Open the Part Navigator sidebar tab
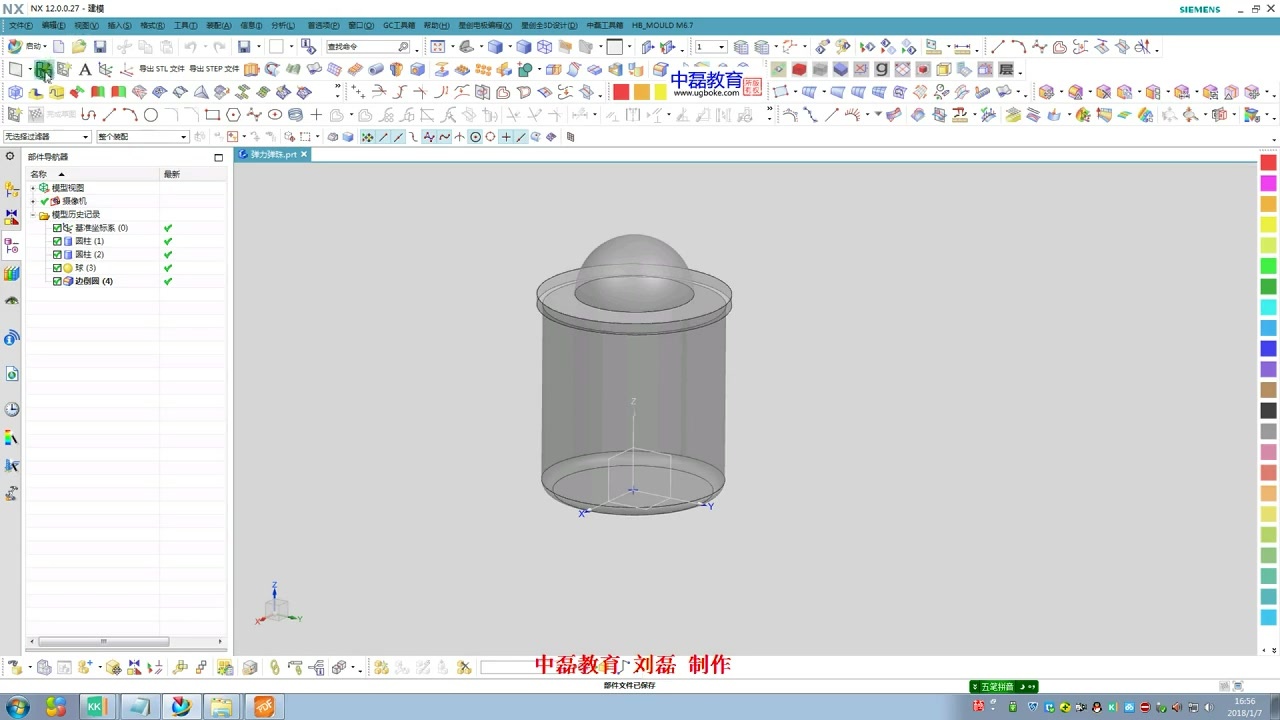This screenshot has width=1280, height=720. pyautogui.click(x=11, y=245)
